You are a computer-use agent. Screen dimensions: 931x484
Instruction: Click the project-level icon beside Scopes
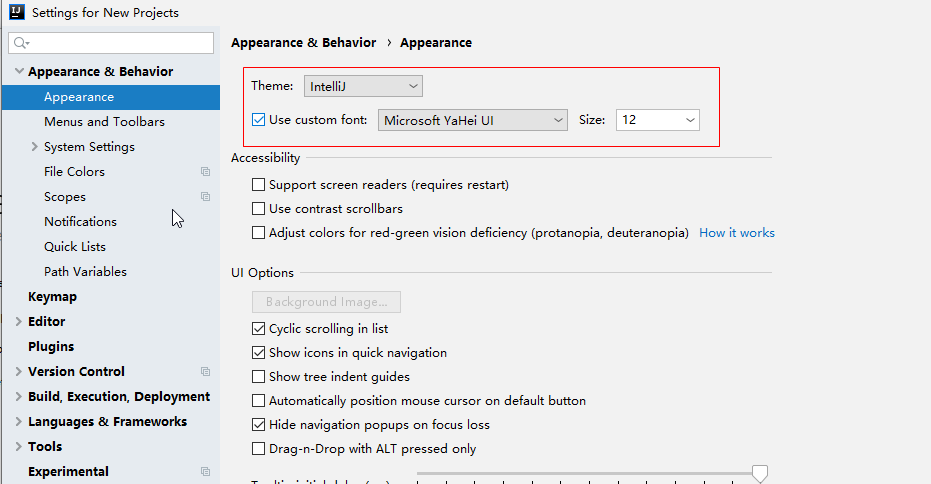pos(205,197)
